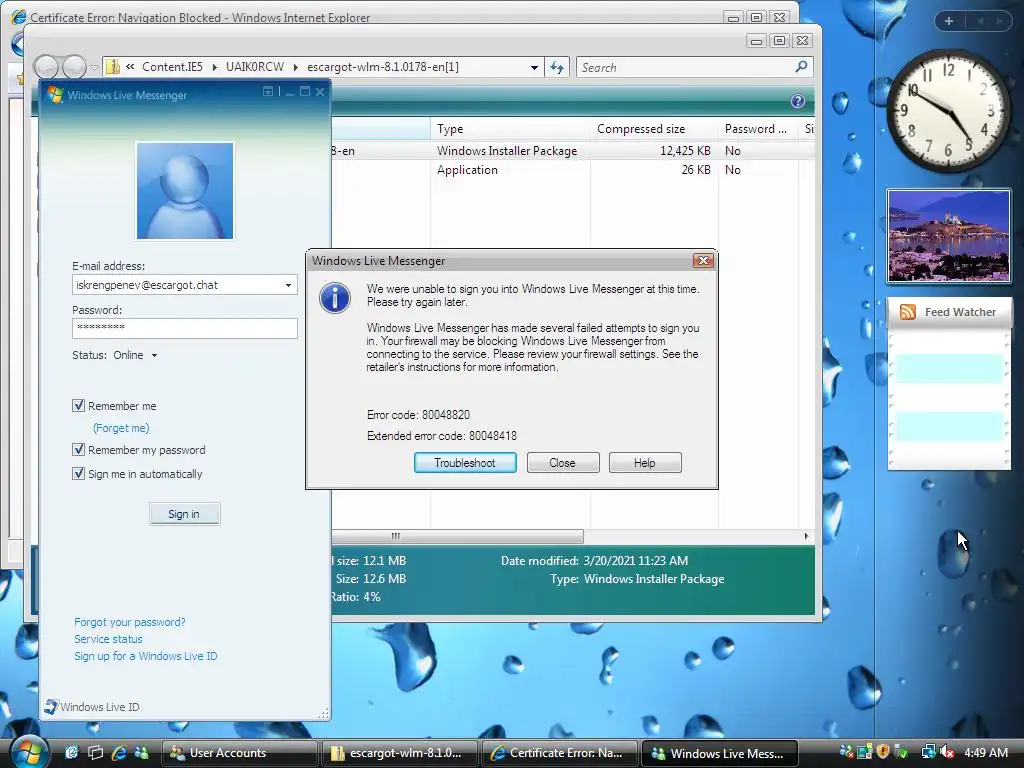Viewport: 1024px width, 768px height.
Task: Click Content.IE5 in the breadcrumb path
Action: [x=172, y=67]
